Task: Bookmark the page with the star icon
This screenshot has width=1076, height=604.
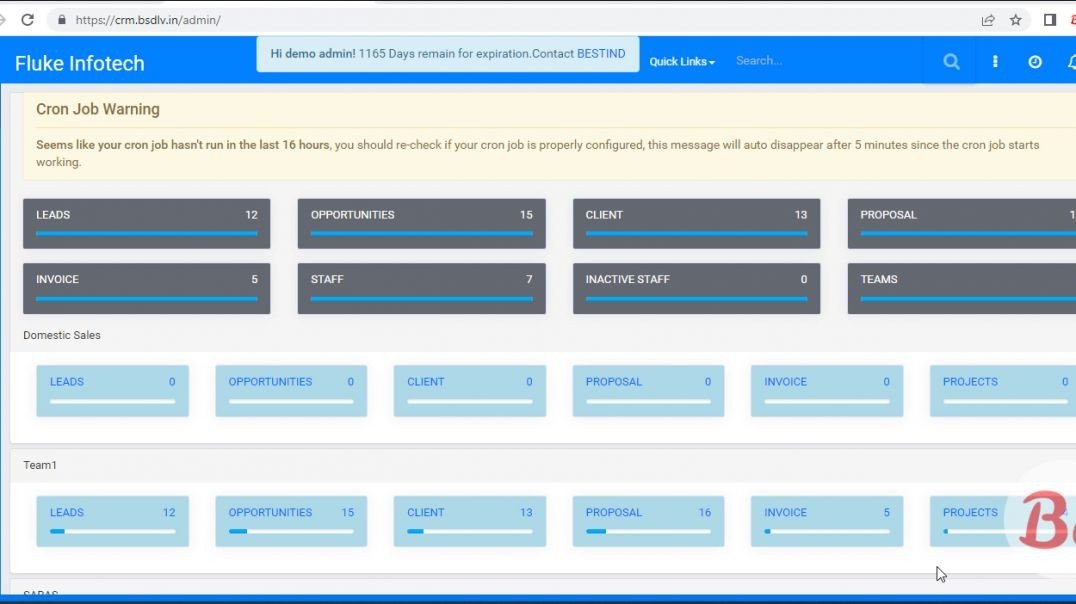Action: point(1016,19)
